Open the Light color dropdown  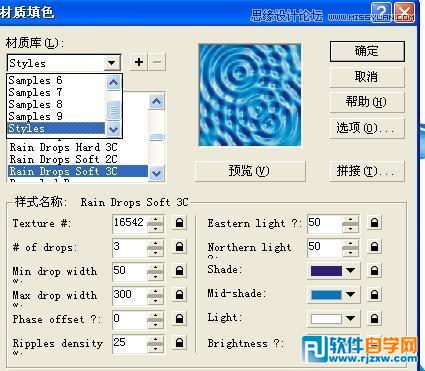tap(350, 319)
